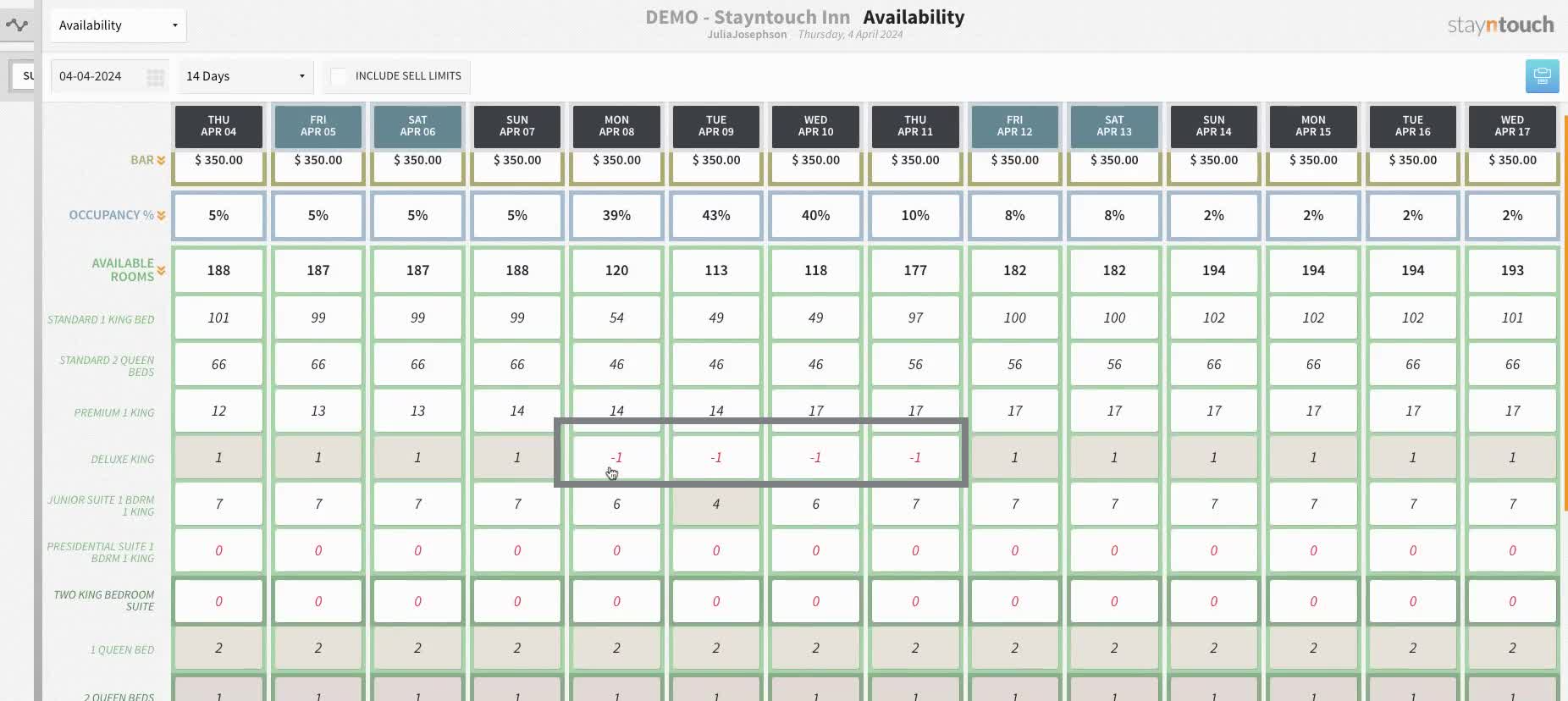Select the THU APR 04 column header
Viewport: 1568px width, 701px height.
pos(218,126)
